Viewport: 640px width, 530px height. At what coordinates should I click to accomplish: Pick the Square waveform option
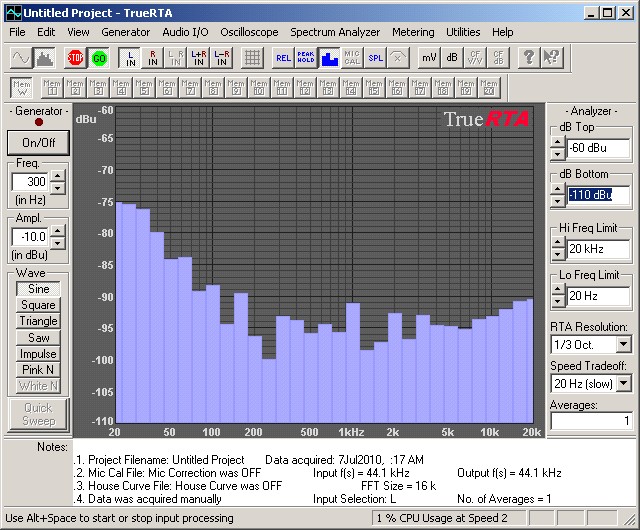pyautogui.click(x=38, y=305)
